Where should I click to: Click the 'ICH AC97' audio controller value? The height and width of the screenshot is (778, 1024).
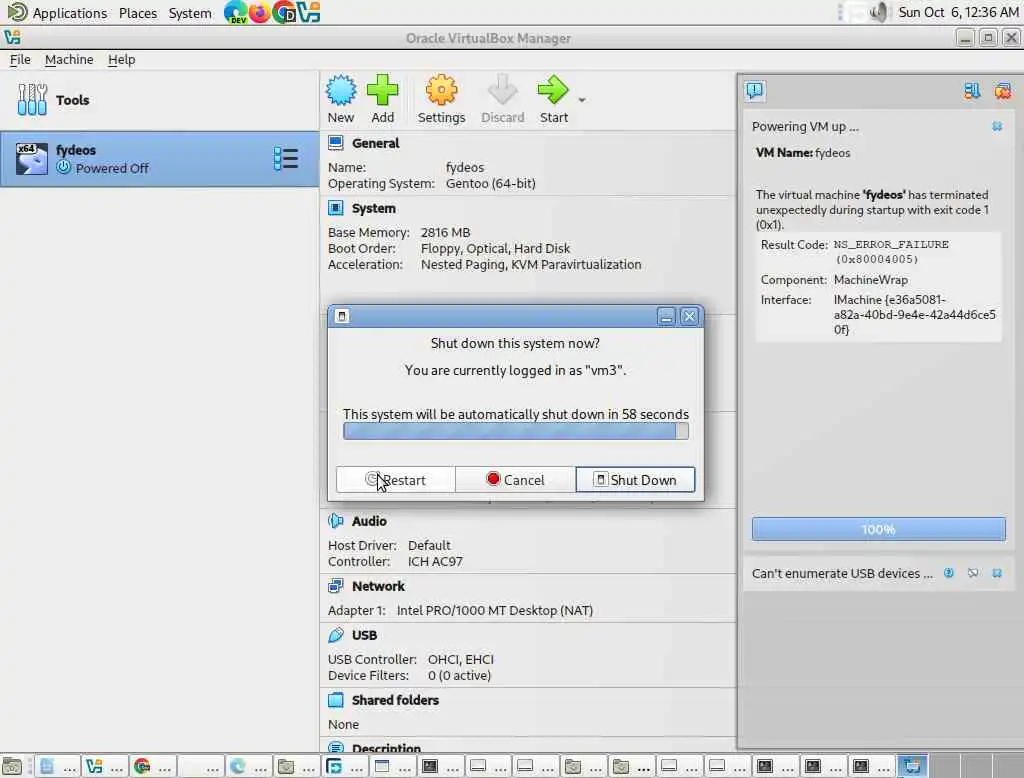pyautogui.click(x=435, y=562)
